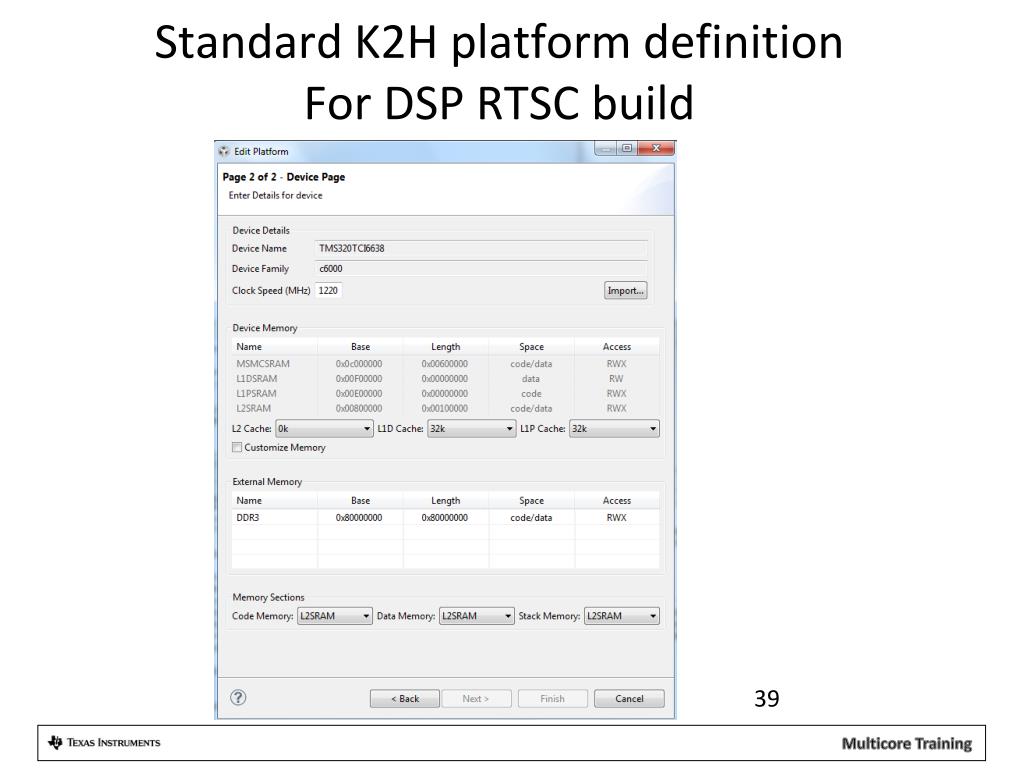Image resolution: width=1024 pixels, height=768 pixels.
Task: Click the Next > button
Action: (475, 699)
